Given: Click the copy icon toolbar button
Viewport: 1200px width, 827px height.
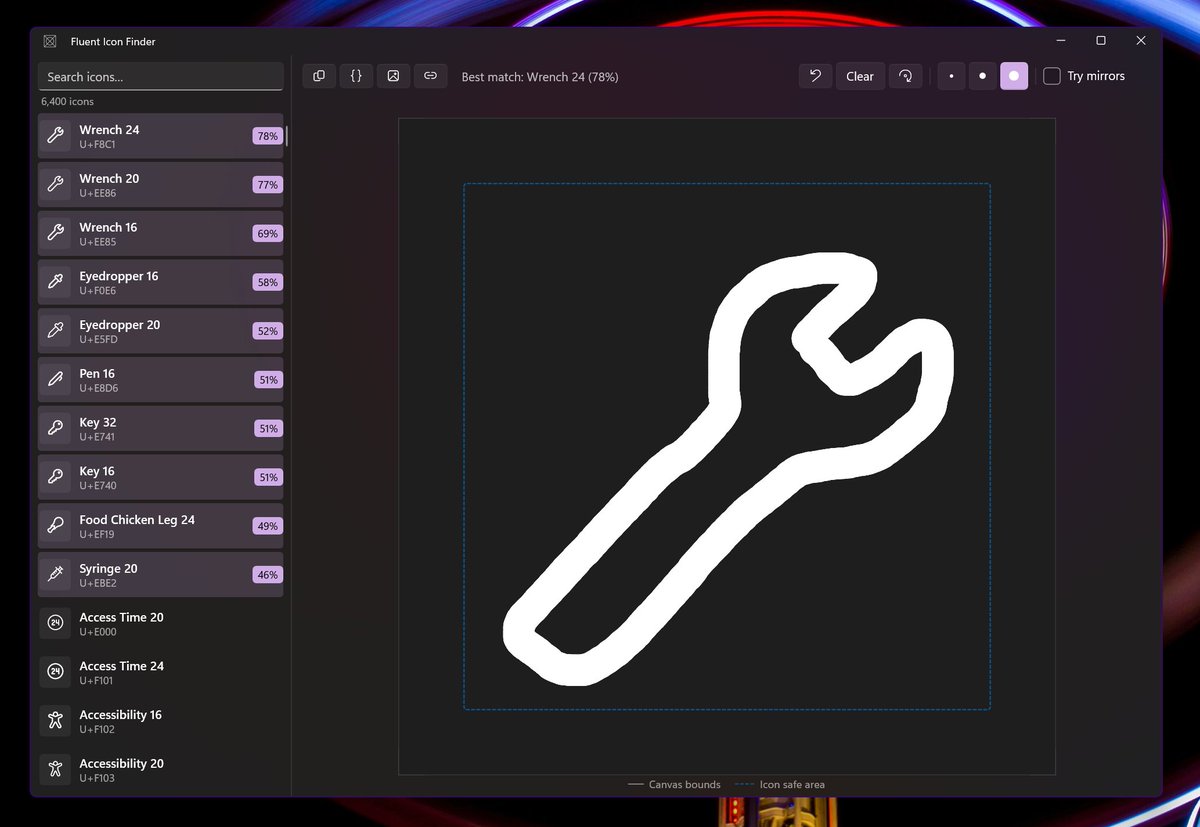Looking at the screenshot, I should (319, 76).
